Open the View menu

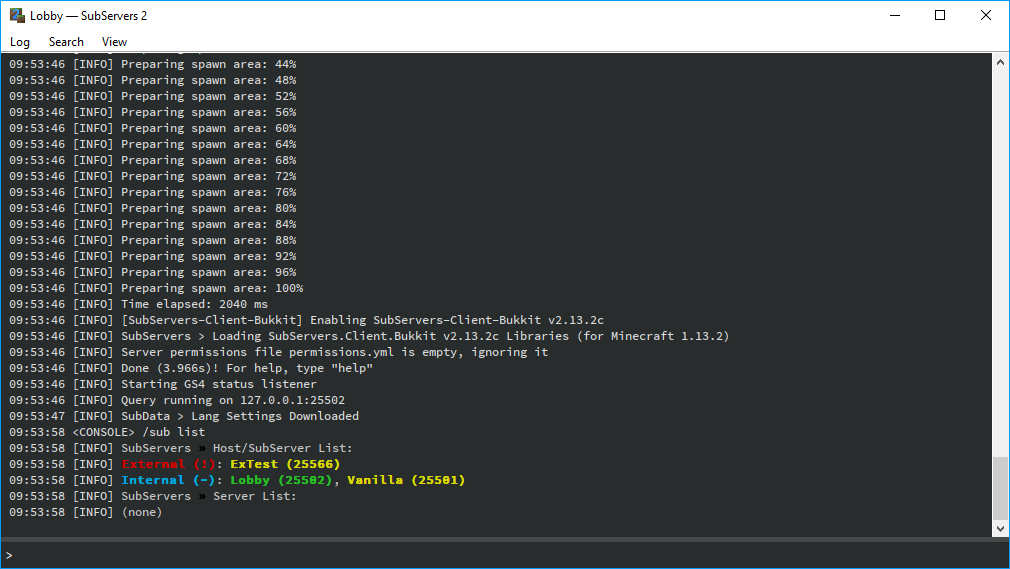pyautogui.click(x=114, y=42)
